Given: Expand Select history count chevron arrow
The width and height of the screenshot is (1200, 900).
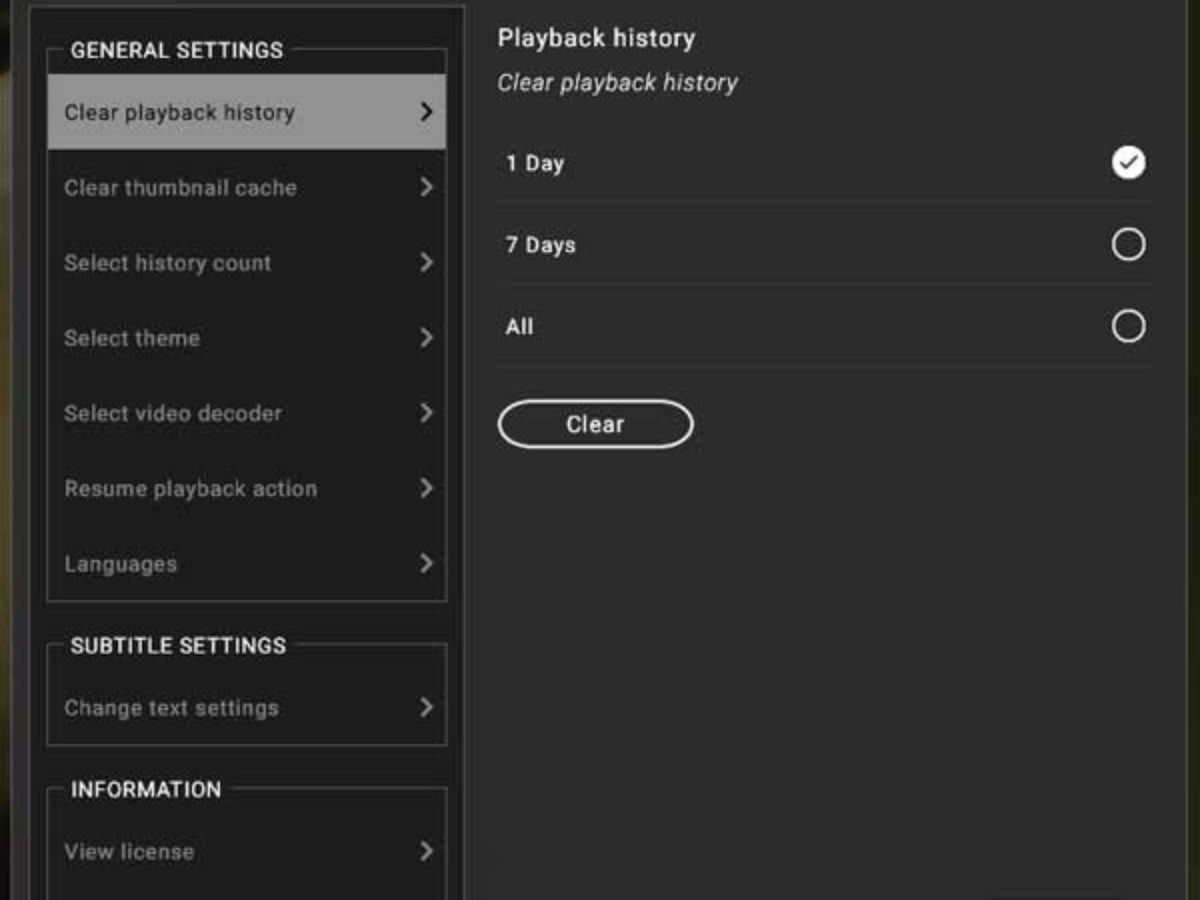Looking at the screenshot, I should click(x=427, y=263).
